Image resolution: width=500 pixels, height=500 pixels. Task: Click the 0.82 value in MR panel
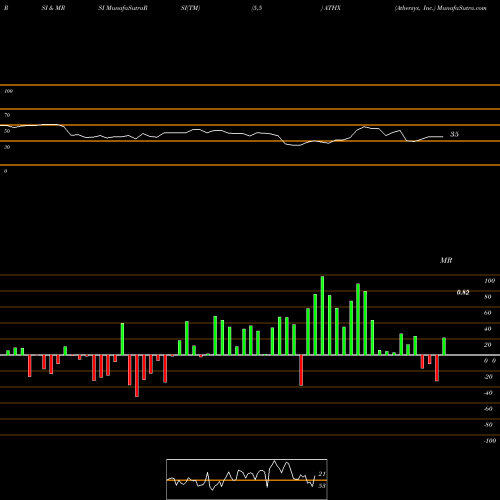pos(463,293)
